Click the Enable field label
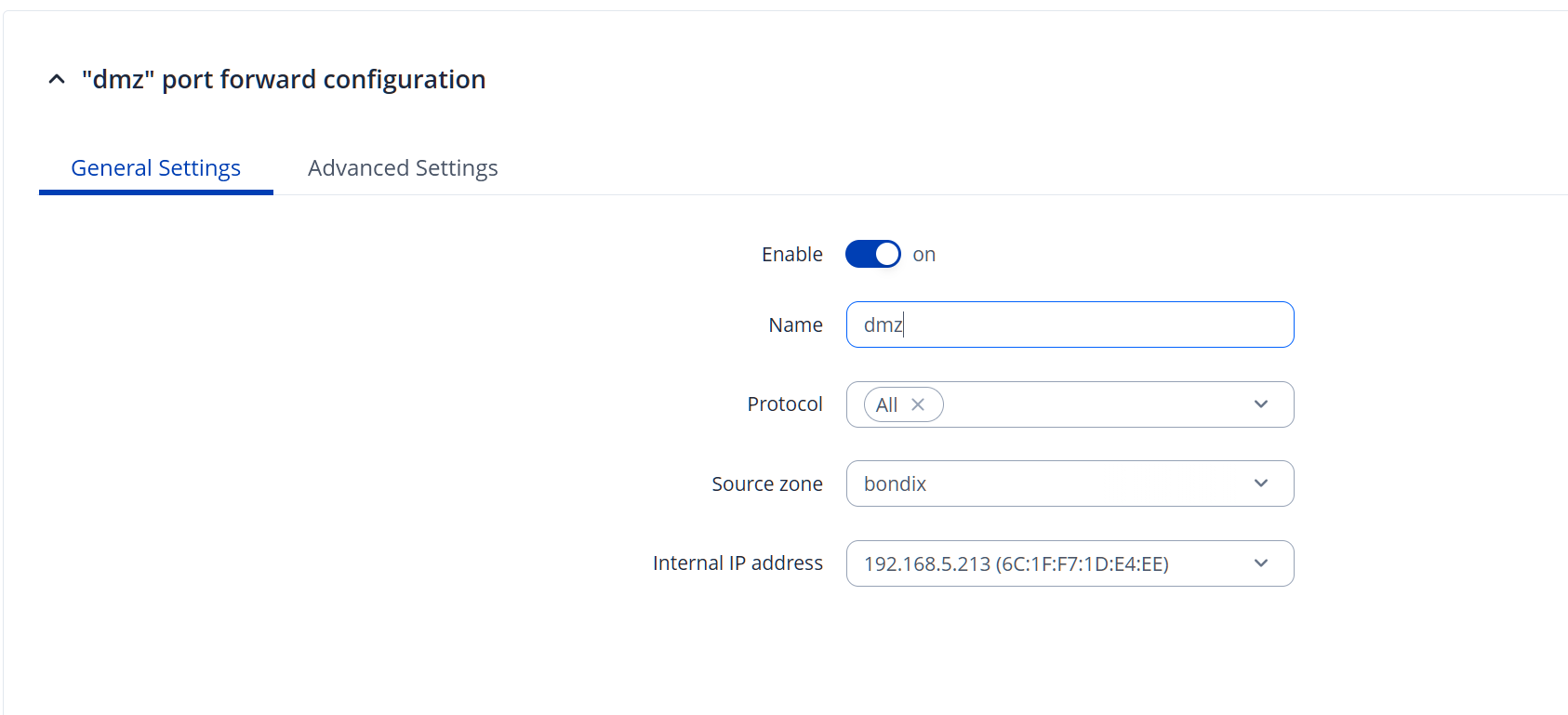This screenshot has width=1568, height=715. tap(791, 255)
